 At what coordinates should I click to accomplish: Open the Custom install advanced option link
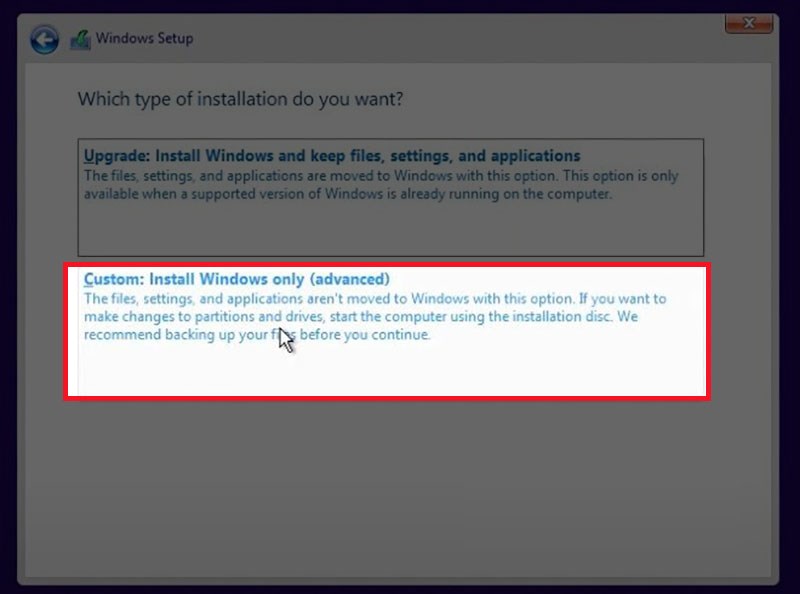[x=252, y=279]
